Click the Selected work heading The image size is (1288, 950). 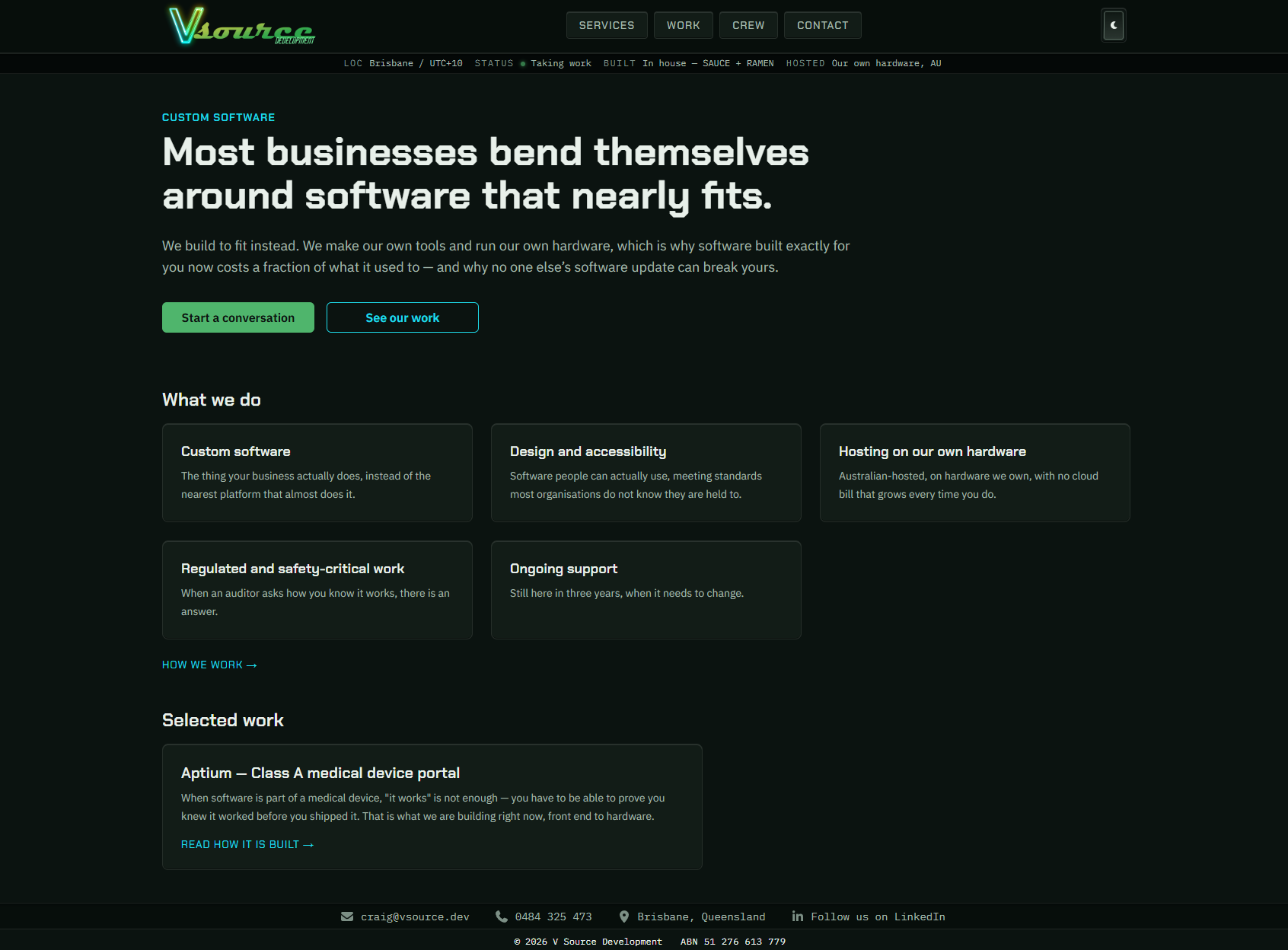click(x=223, y=720)
